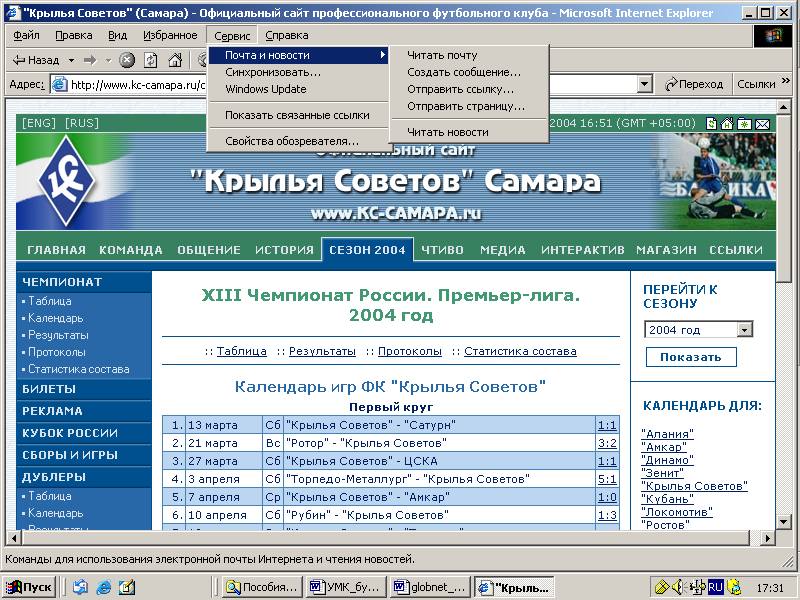Open Back button history dropdown arrow
The image size is (800, 600).
pos(71,60)
